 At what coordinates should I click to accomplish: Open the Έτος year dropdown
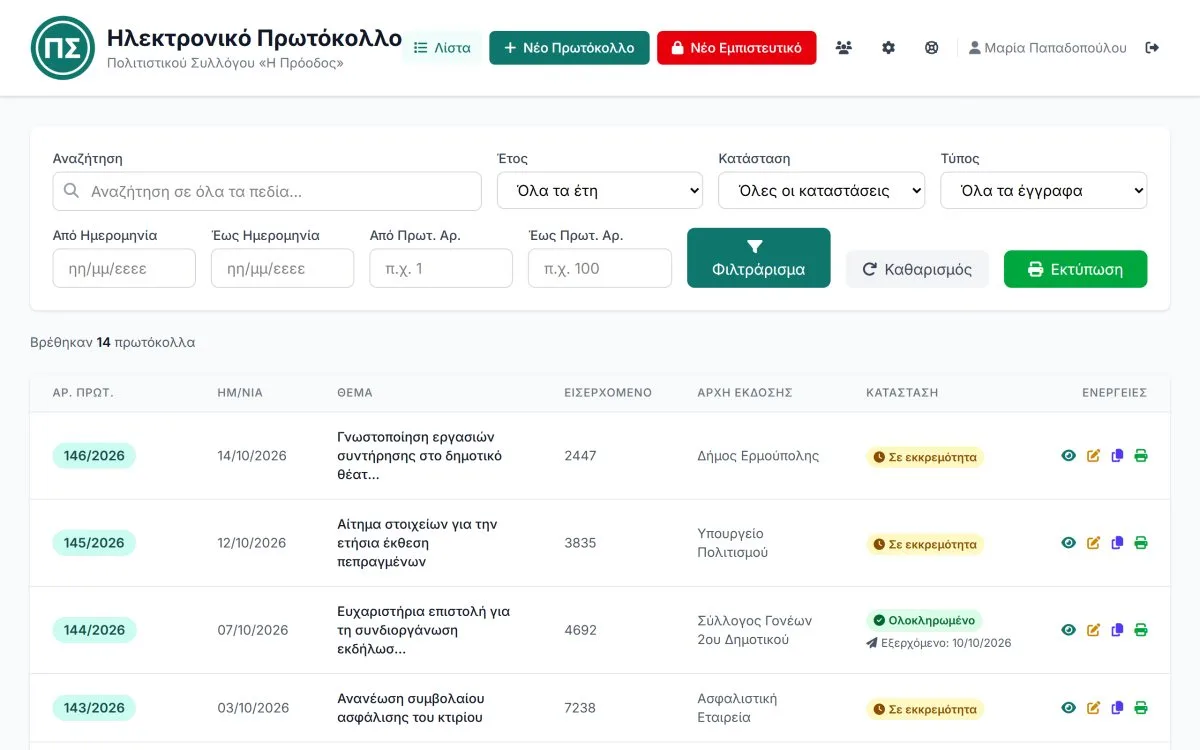[600, 190]
